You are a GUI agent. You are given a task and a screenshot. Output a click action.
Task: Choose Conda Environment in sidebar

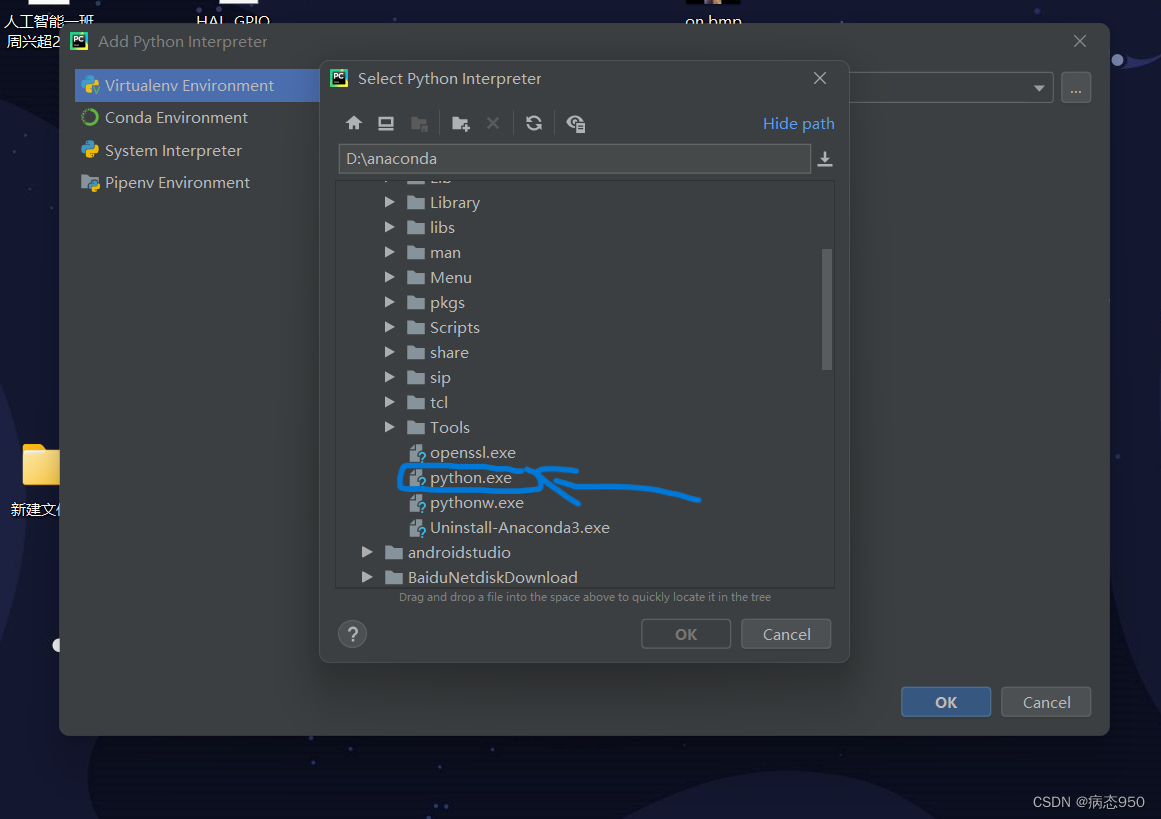[197, 118]
